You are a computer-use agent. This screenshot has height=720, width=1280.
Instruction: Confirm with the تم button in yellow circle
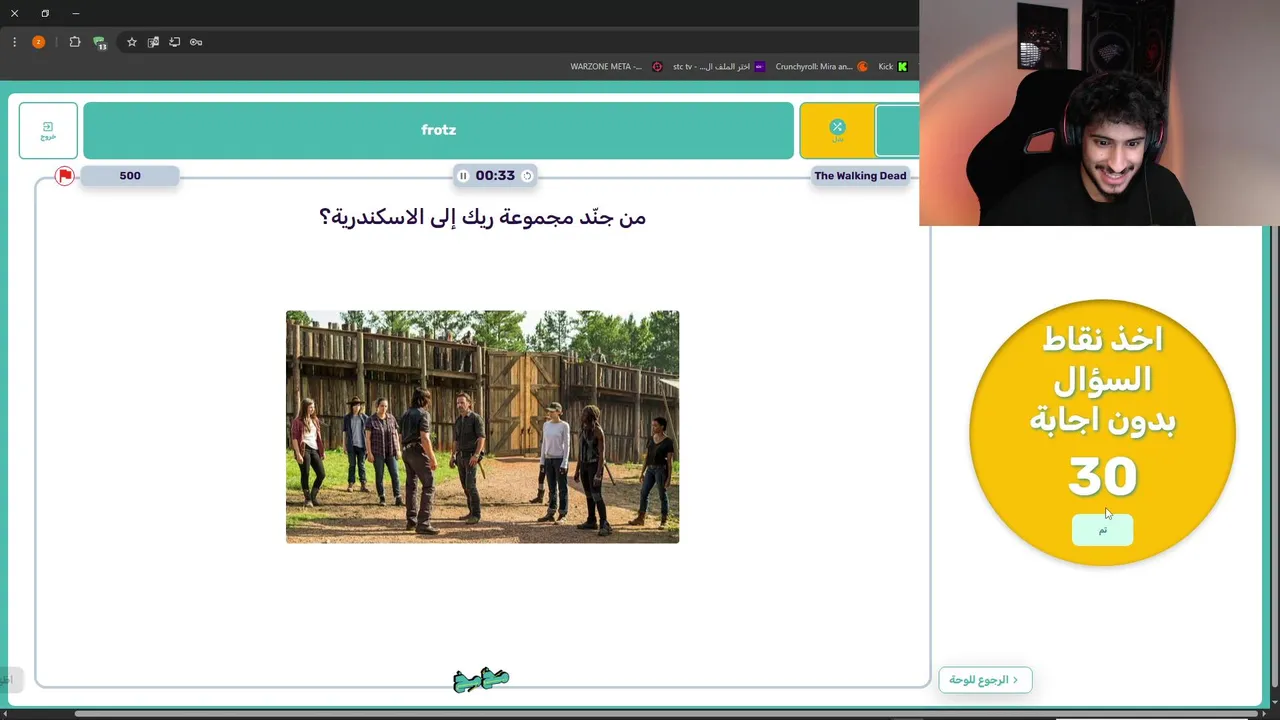tap(1102, 530)
